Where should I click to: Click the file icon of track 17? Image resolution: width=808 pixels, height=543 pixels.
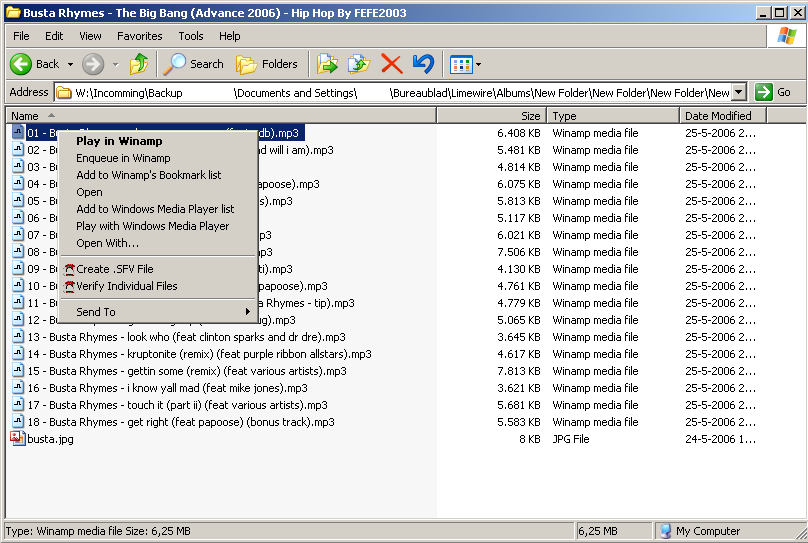pos(18,404)
